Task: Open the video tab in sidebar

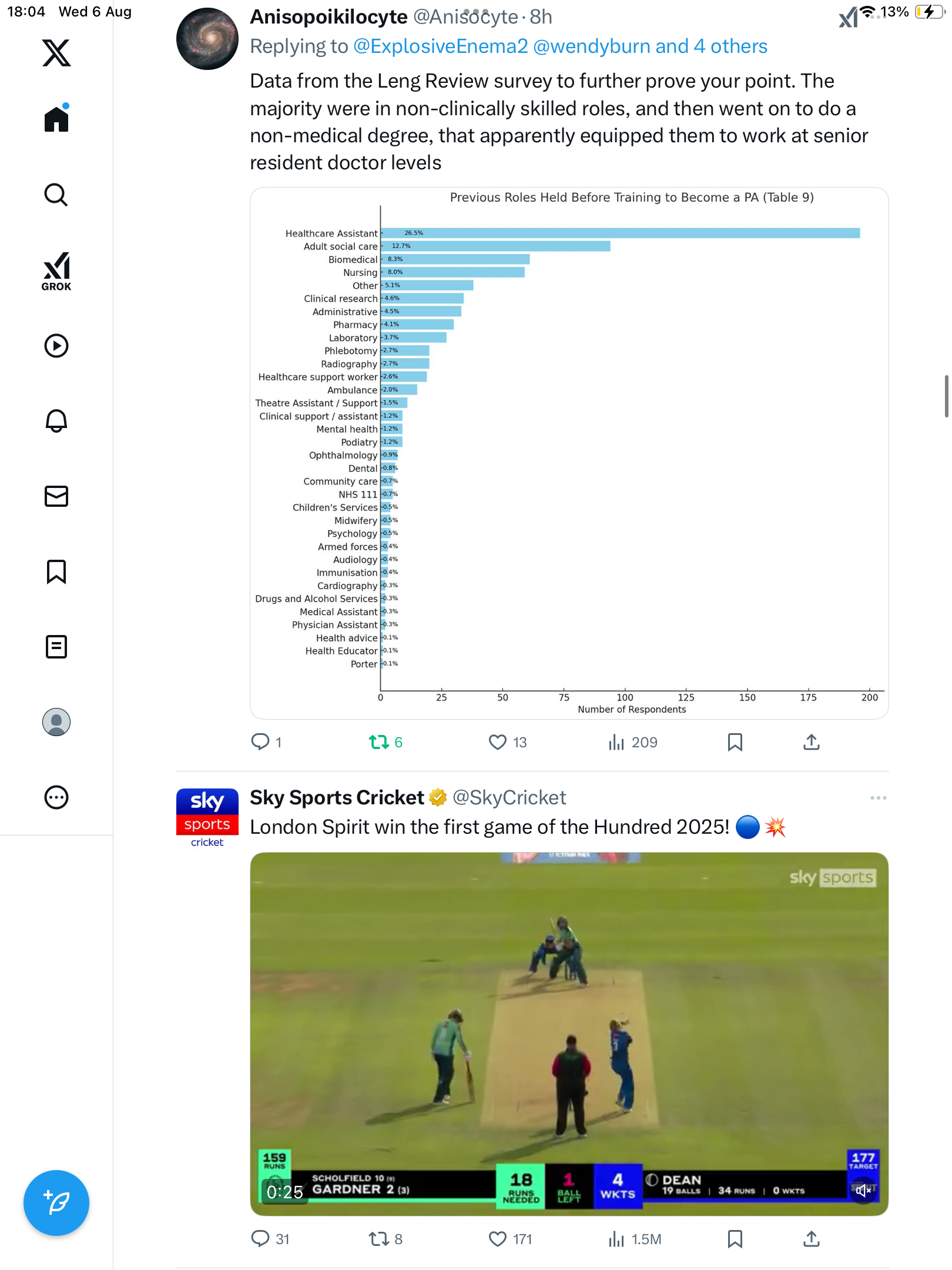Action: point(56,346)
